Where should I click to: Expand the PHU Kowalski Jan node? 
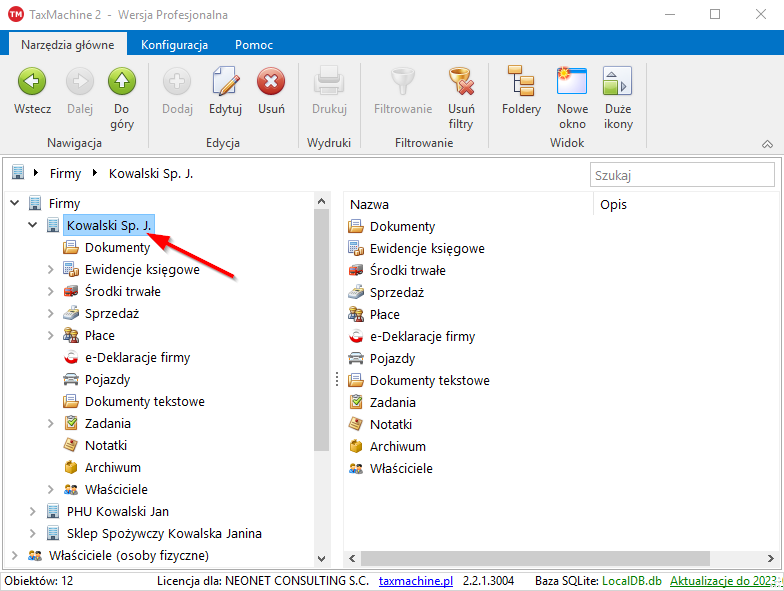[x=33, y=511]
